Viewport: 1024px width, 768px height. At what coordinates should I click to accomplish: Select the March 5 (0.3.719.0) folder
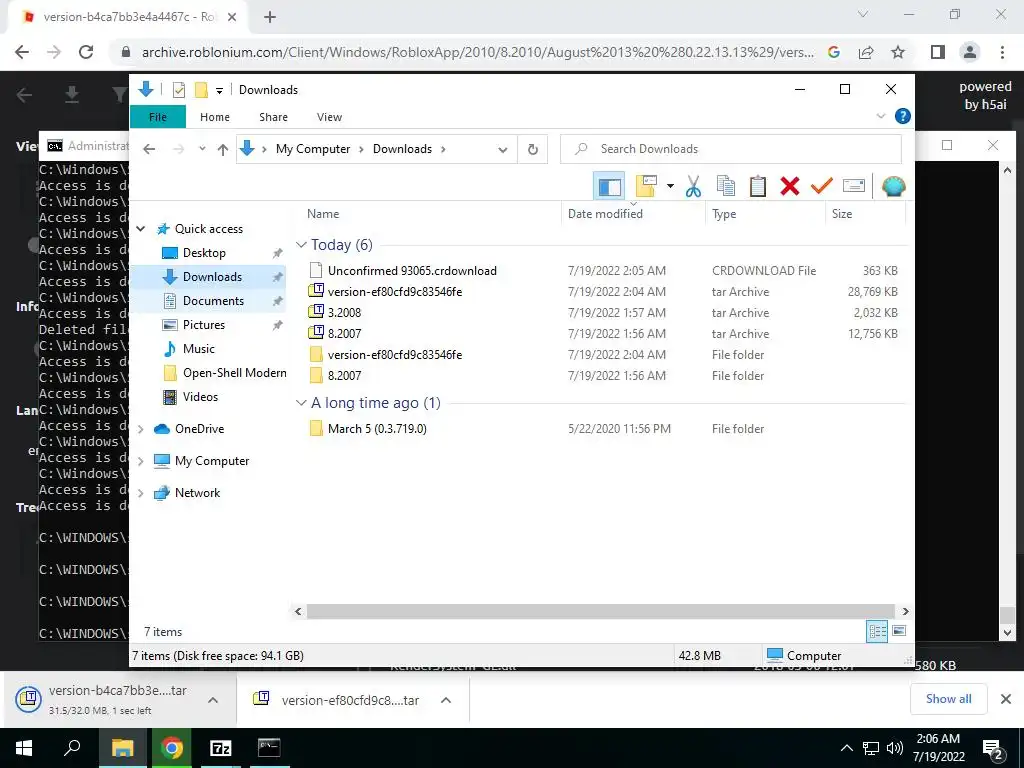[377, 429]
